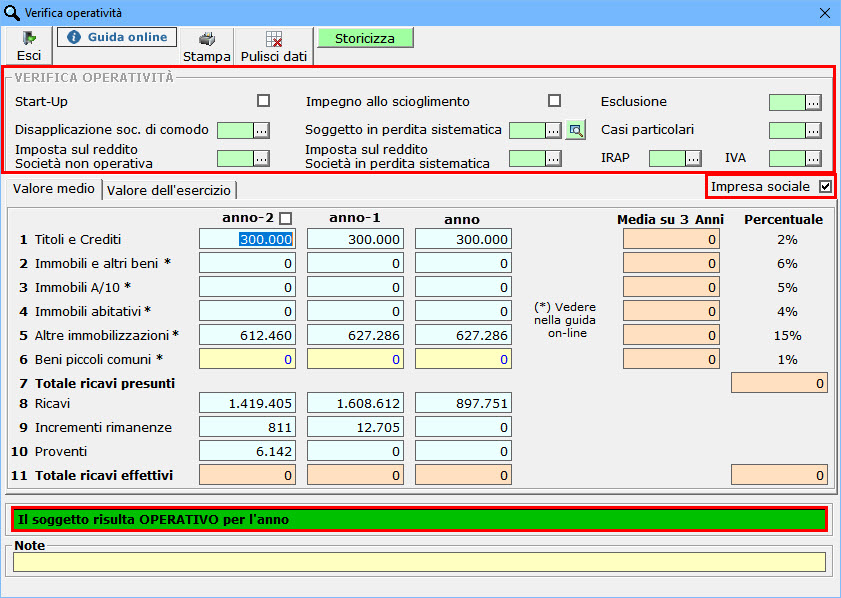Open the Guida online help
The height and width of the screenshot is (598, 841).
pyautogui.click(x=117, y=37)
